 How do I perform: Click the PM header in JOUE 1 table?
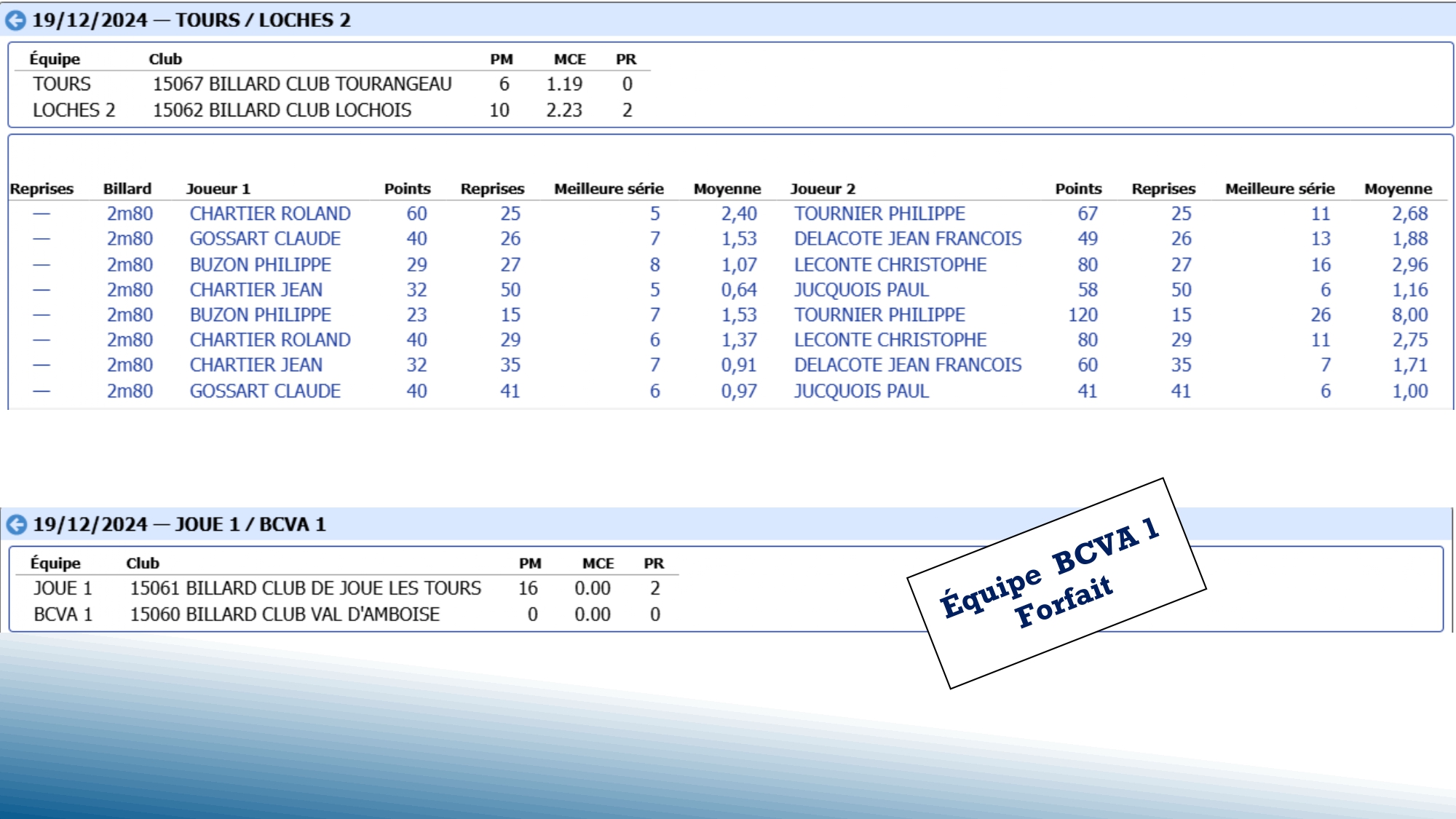(530, 563)
